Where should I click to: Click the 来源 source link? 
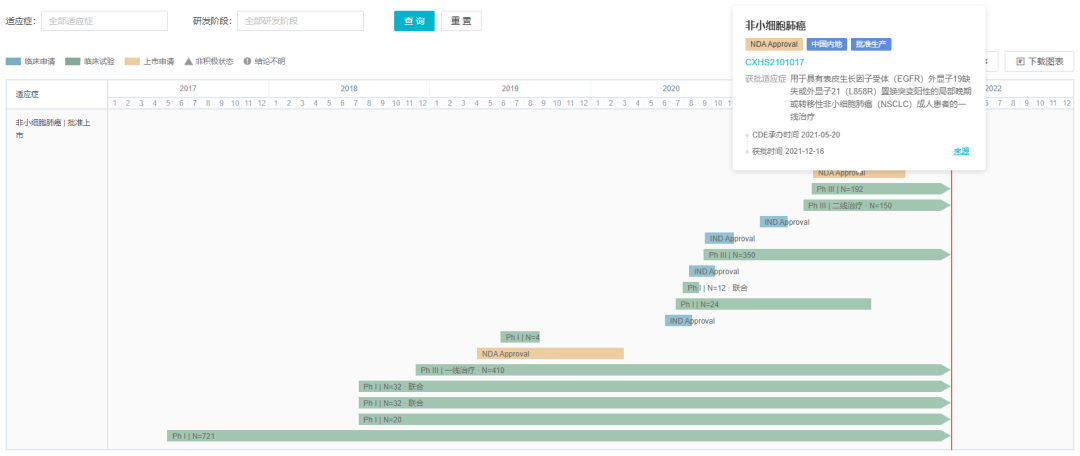click(961, 151)
